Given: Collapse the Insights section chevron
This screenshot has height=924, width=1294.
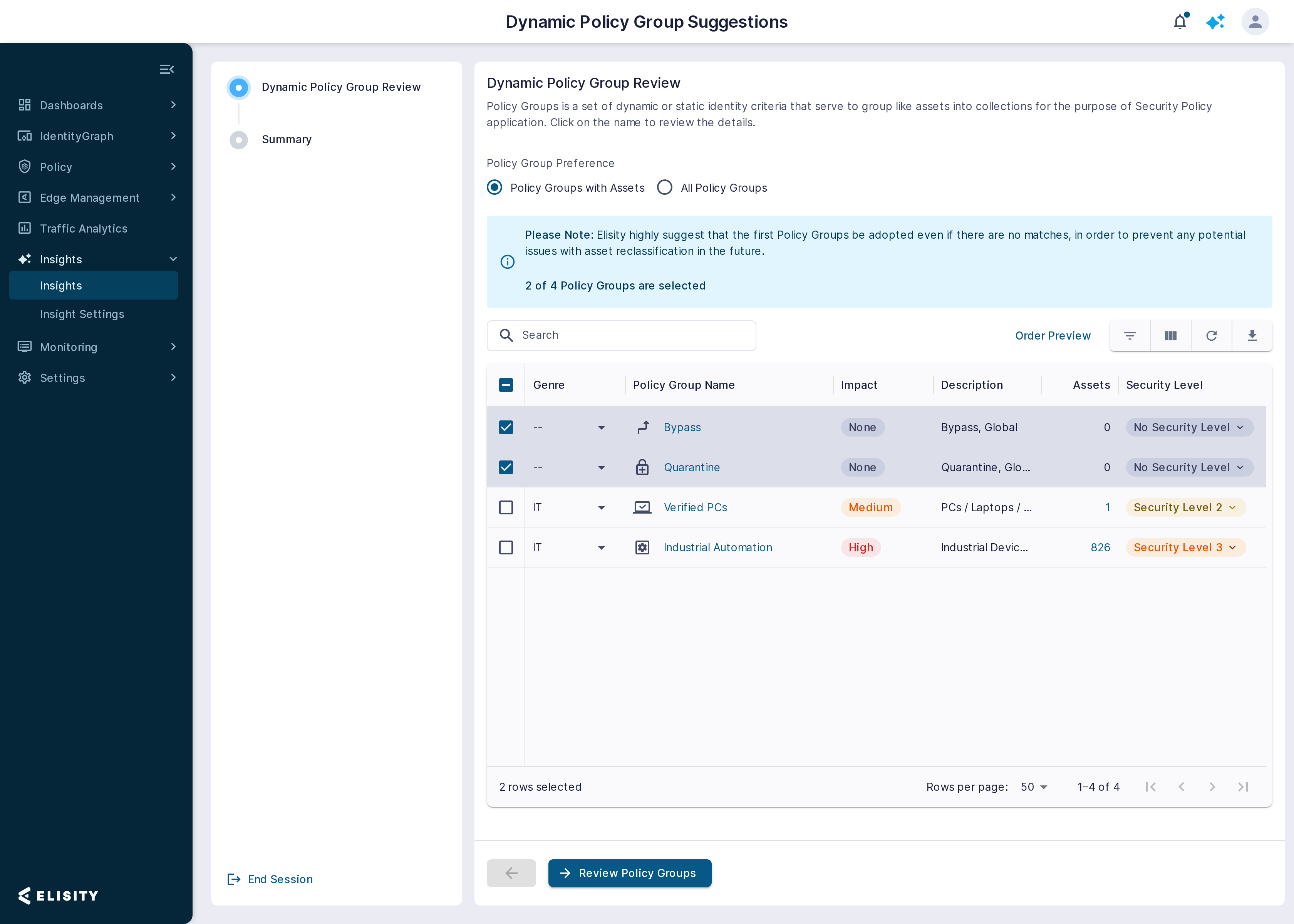Looking at the screenshot, I should pos(173,259).
